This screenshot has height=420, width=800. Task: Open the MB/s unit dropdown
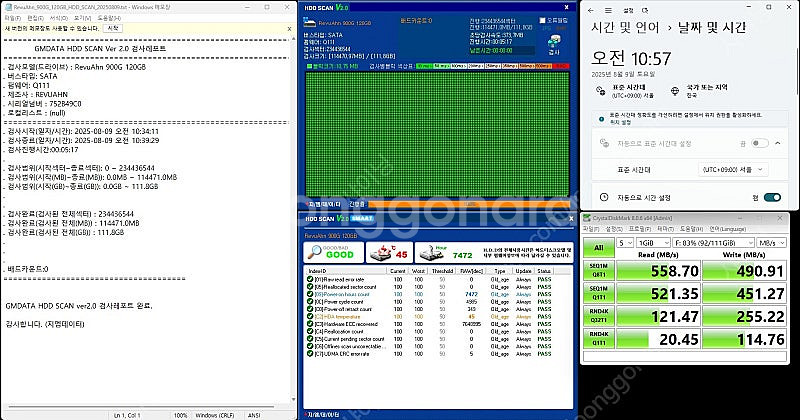771,243
